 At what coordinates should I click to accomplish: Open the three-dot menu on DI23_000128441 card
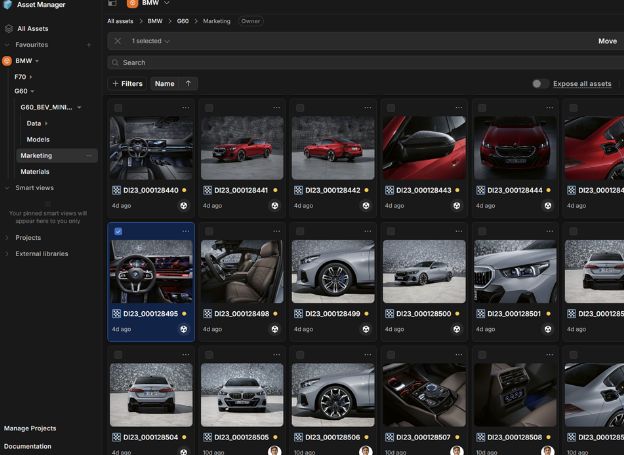pyautogui.click(x=277, y=107)
